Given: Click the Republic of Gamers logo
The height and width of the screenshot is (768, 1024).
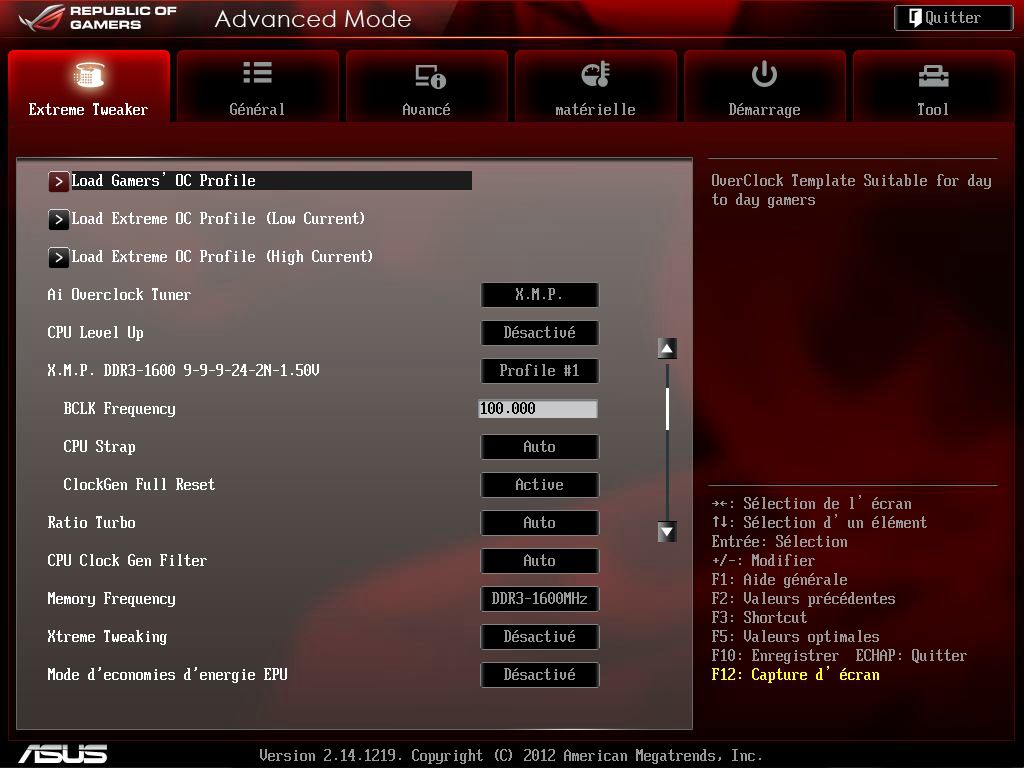Looking at the screenshot, I should point(97,18).
